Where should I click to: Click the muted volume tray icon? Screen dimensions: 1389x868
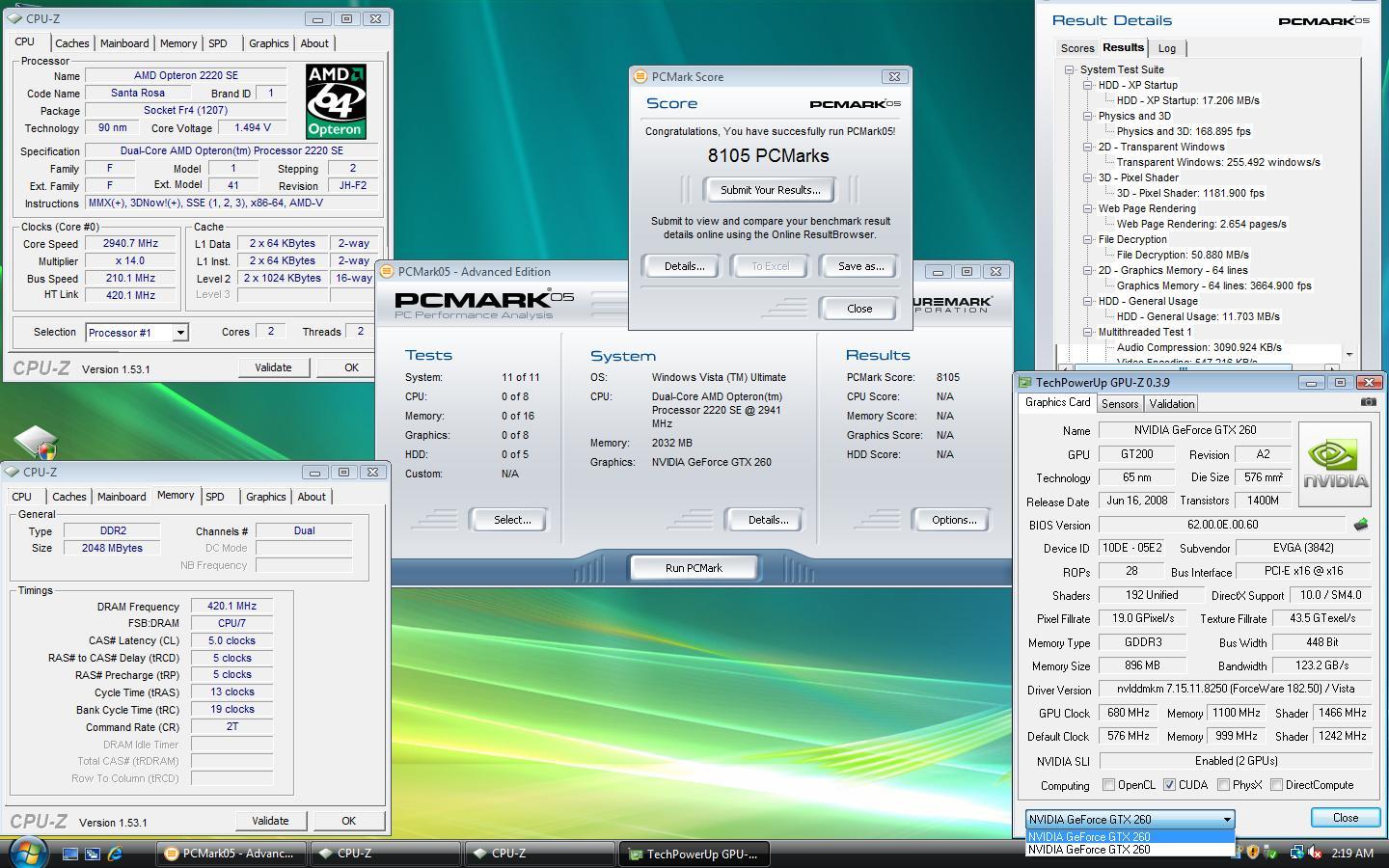point(1315,853)
